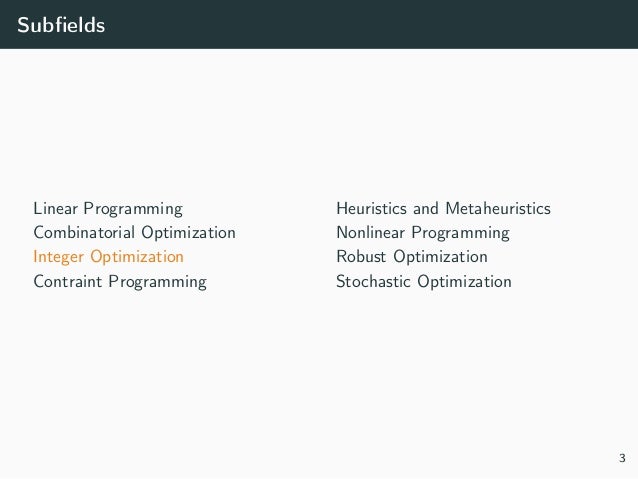The image size is (638, 479).
Task: Click the word Linear
Action: point(55,209)
